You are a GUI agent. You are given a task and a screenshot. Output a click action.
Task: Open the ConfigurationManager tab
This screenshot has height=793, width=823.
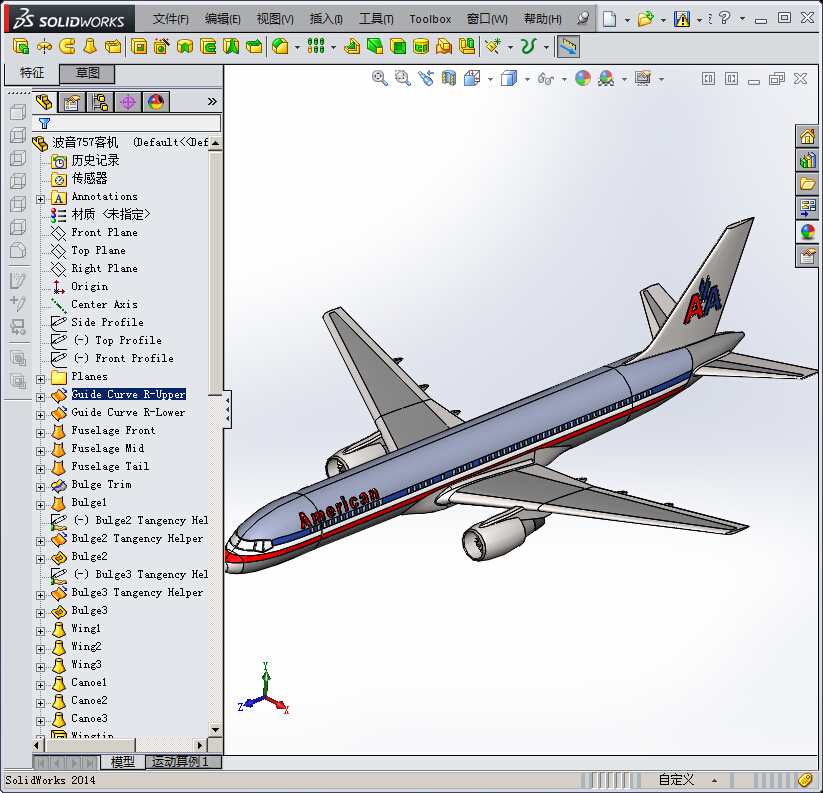coord(100,101)
